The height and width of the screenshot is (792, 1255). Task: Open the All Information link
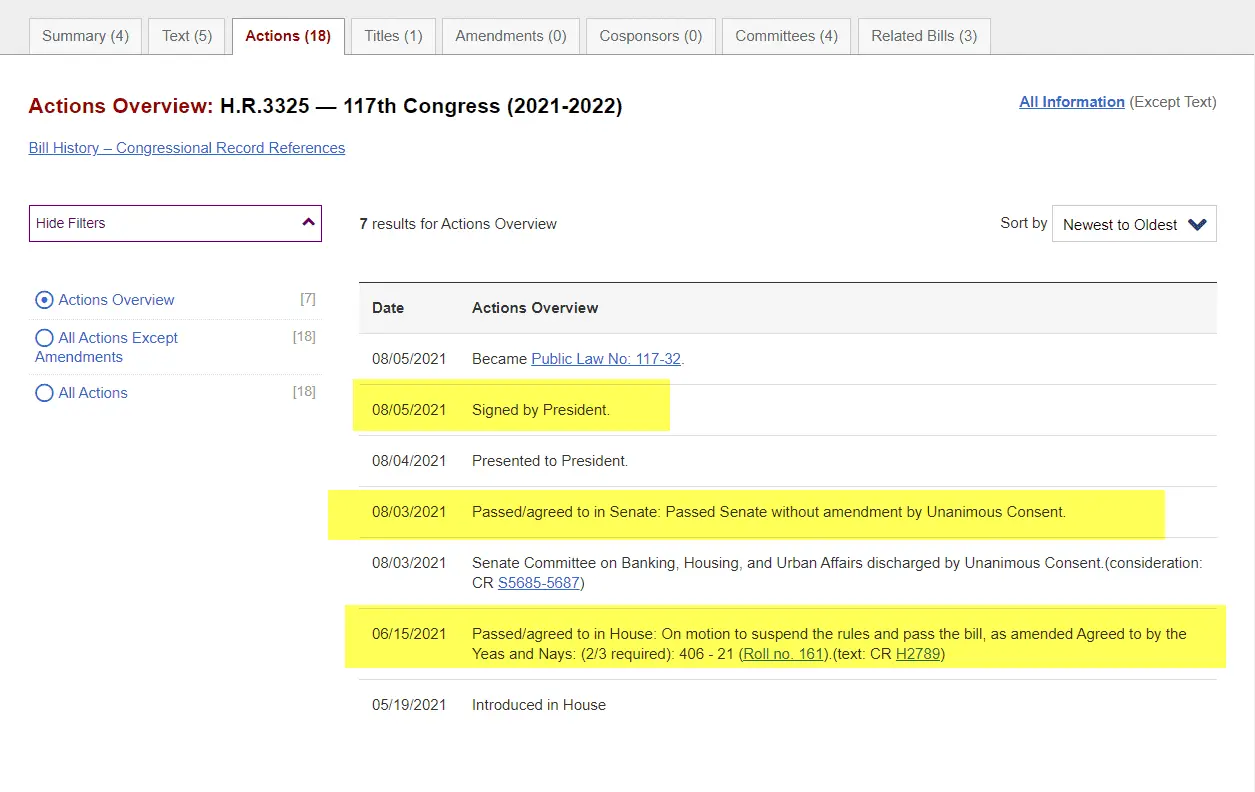click(x=1071, y=102)
